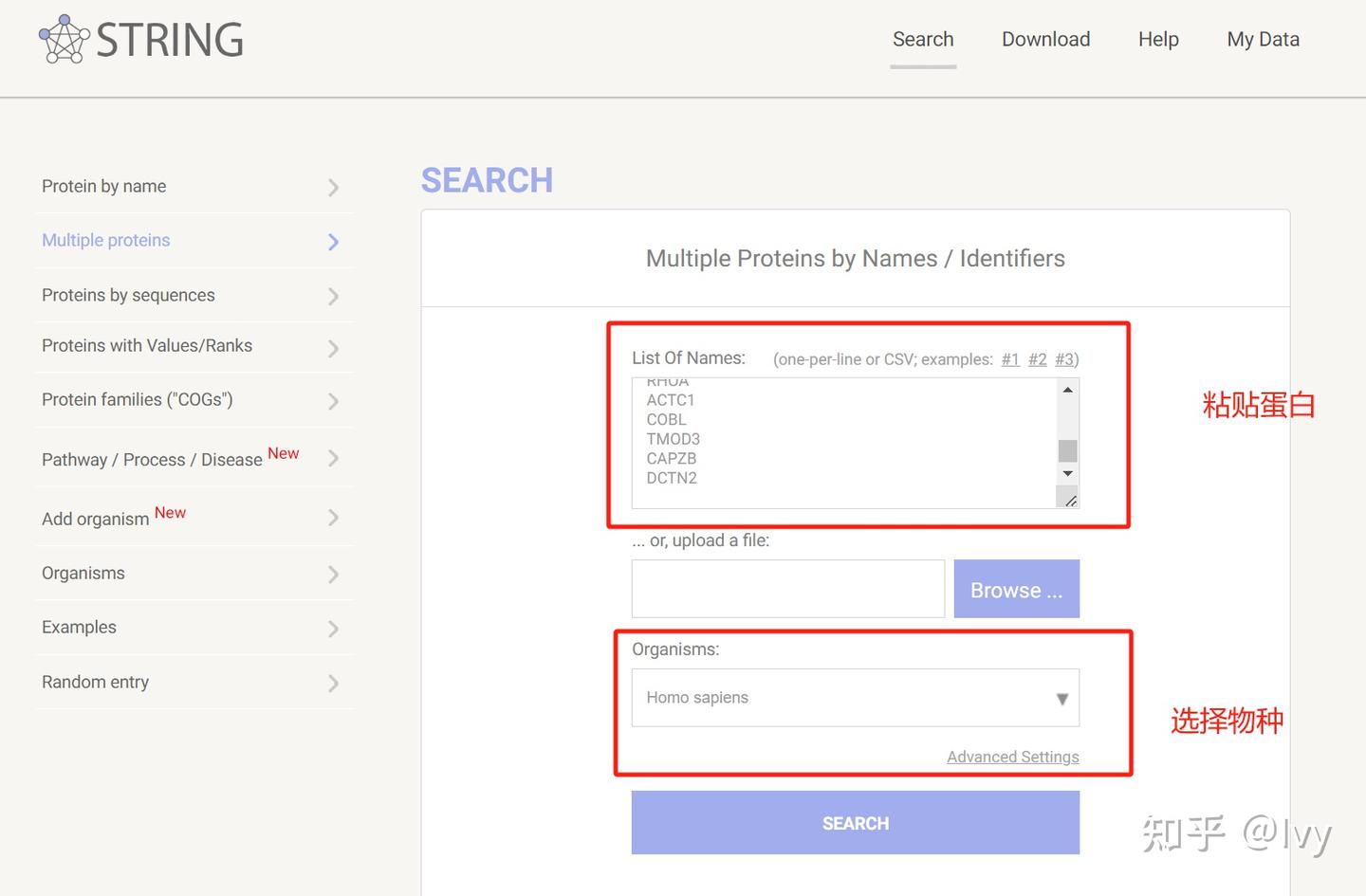The width and height of the screenshot is (1366, 896).
Task: Click the Browse ... file button
Action: [1016, 590]
